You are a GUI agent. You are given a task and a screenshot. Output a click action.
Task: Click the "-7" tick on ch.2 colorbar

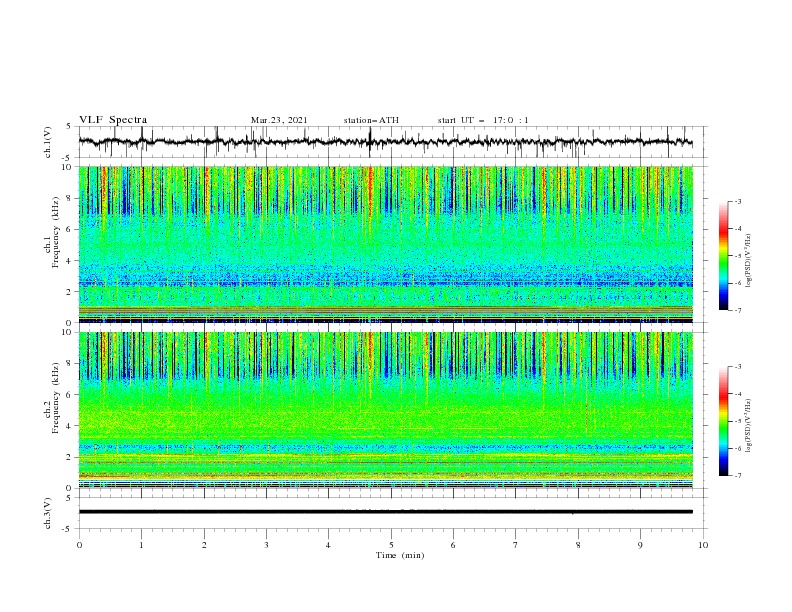[737, 476]
